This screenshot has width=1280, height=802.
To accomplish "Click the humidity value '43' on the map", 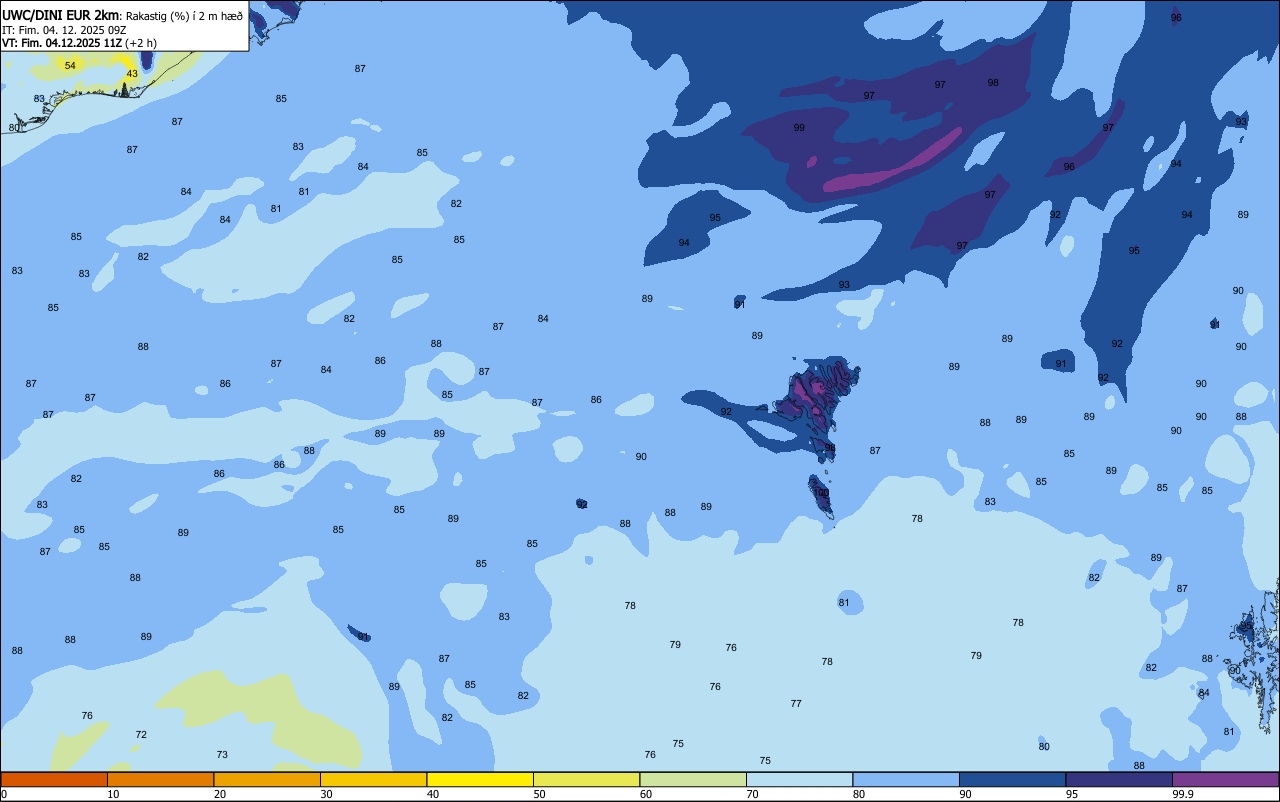I will point(132,74).
